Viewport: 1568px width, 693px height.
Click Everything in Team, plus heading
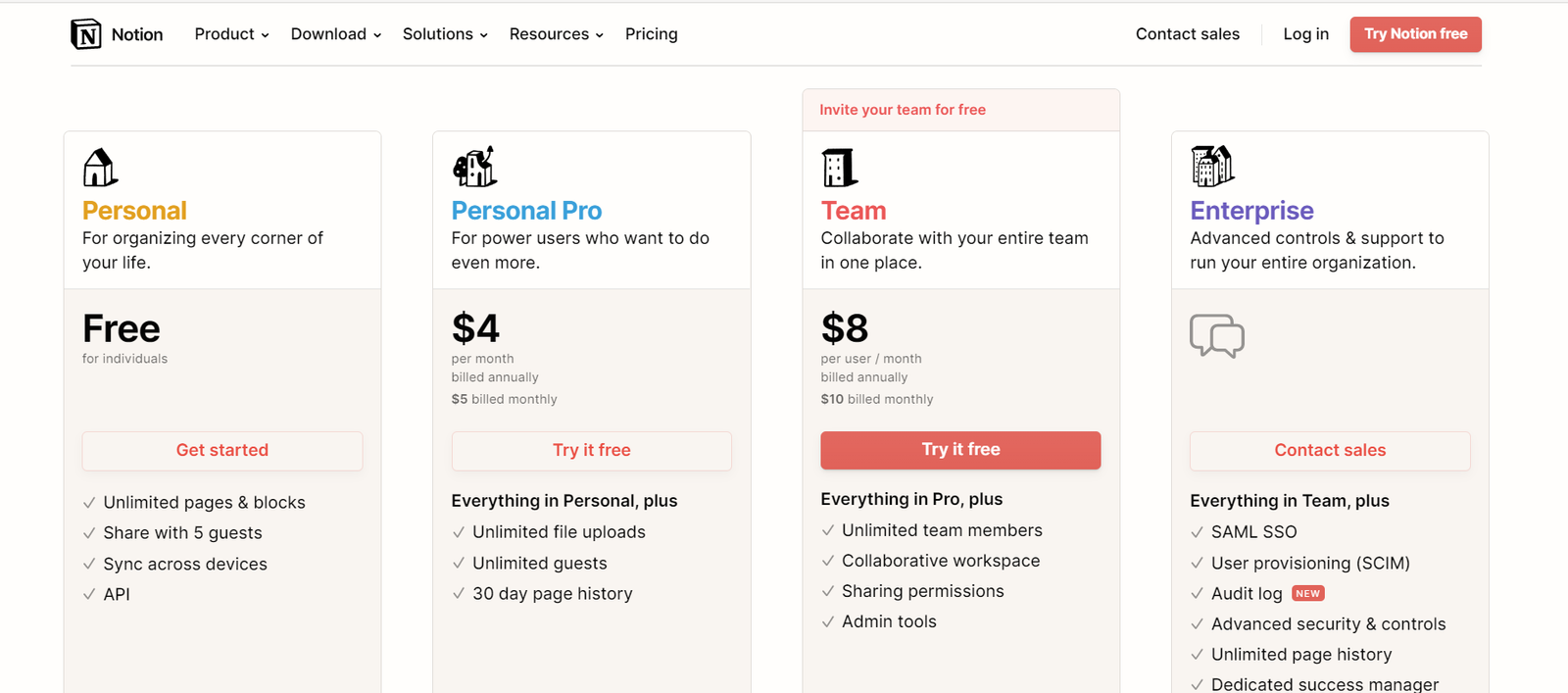click(x=1290, y=501)
